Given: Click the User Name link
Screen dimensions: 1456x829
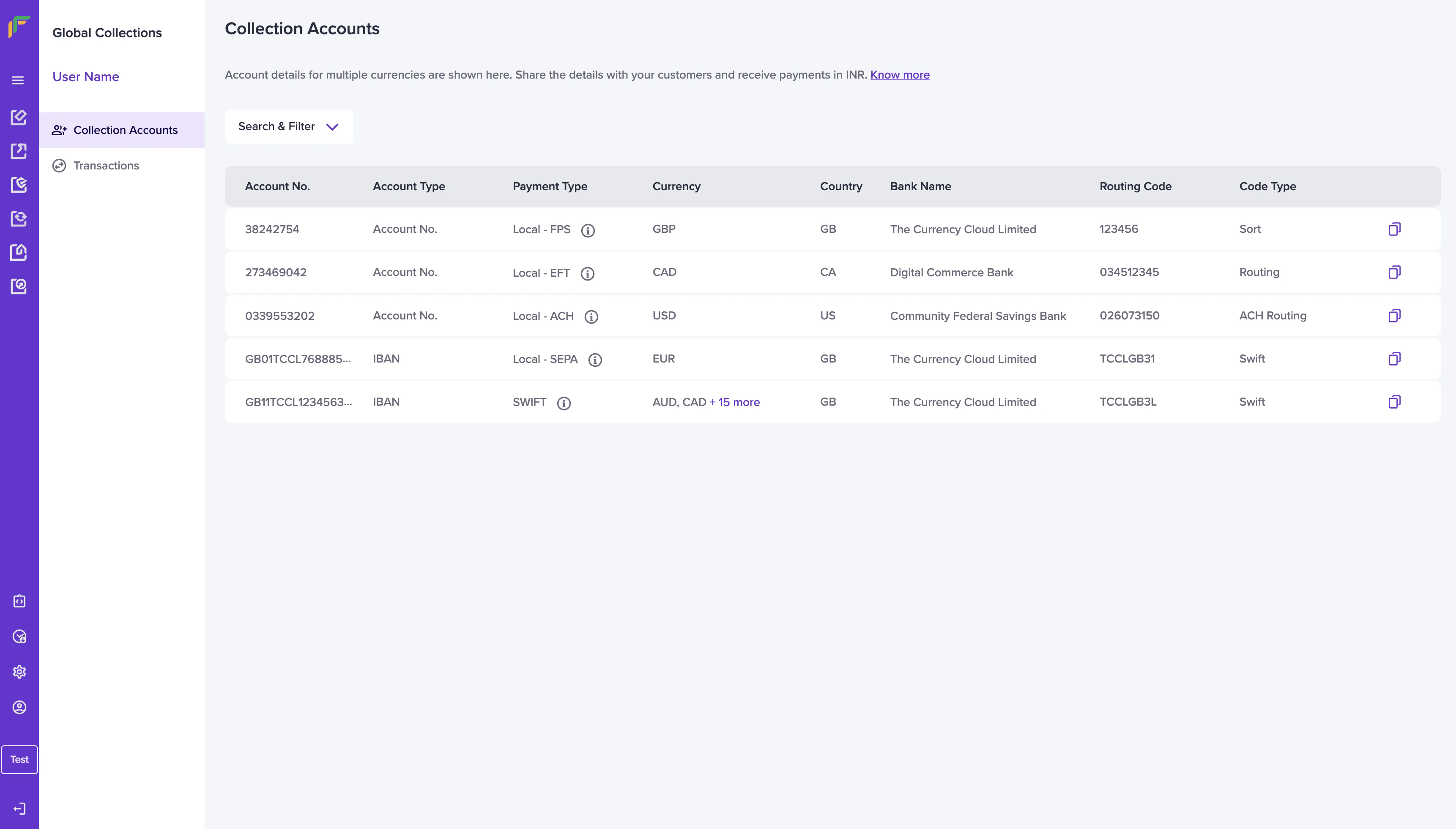Looking at the screenshot, I should [x=85, y=77].
